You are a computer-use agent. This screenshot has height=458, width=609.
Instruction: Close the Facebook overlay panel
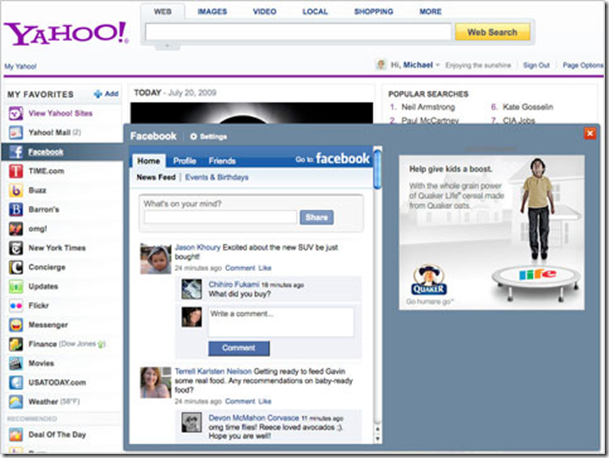point(590,134)
